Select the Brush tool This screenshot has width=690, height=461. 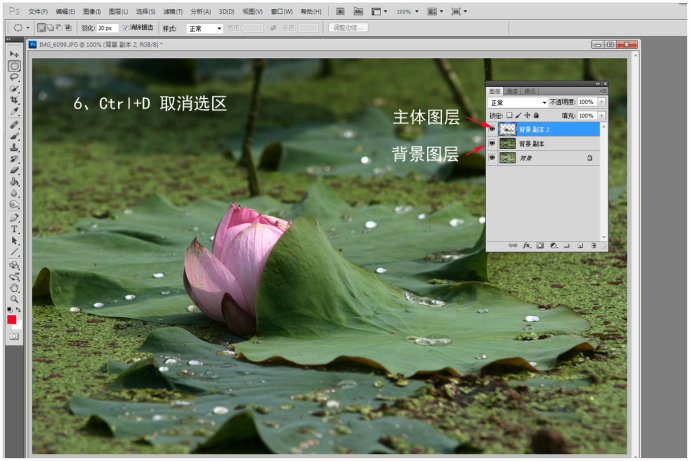[14, 136]
